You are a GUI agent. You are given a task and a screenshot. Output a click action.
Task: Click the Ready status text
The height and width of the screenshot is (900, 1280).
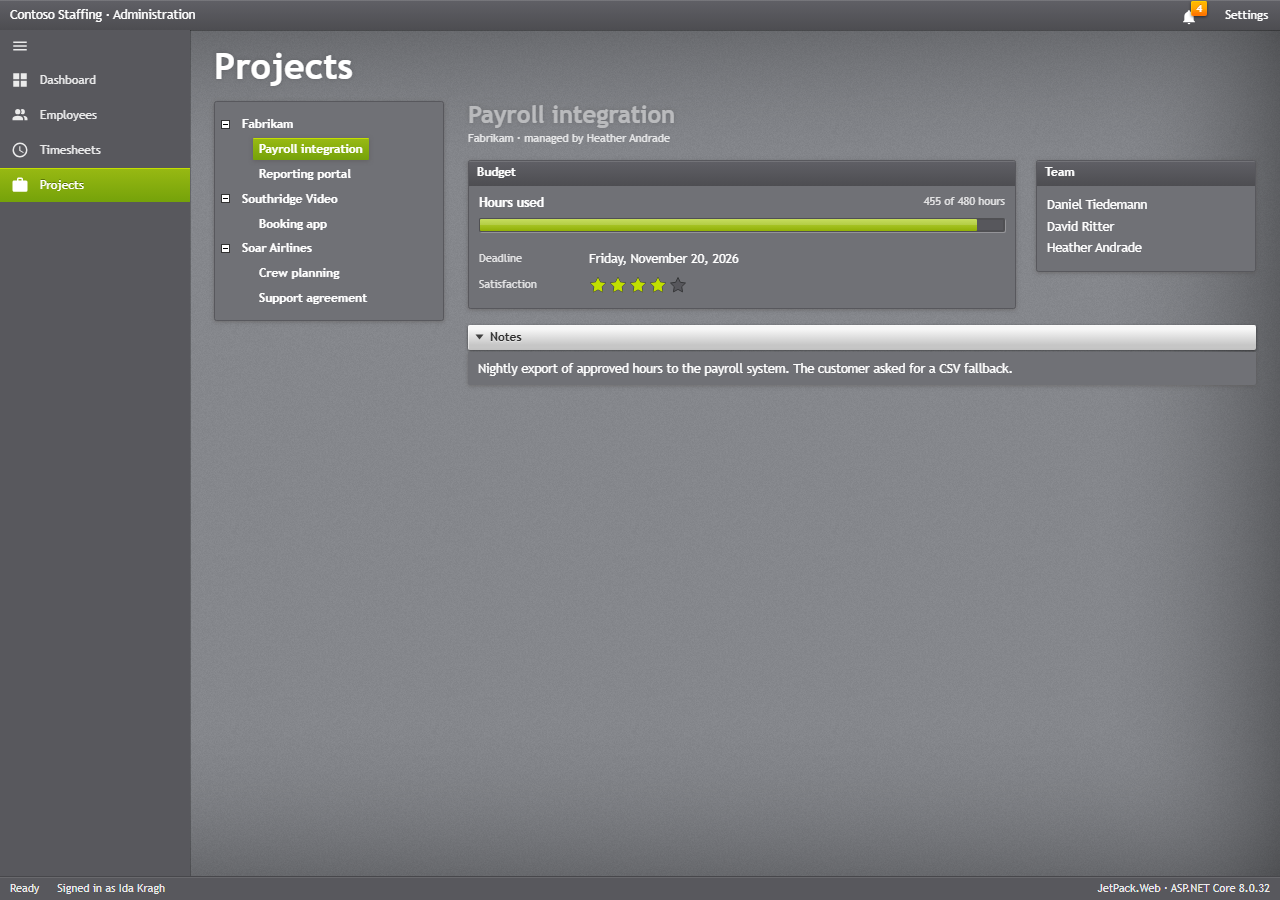25,888
